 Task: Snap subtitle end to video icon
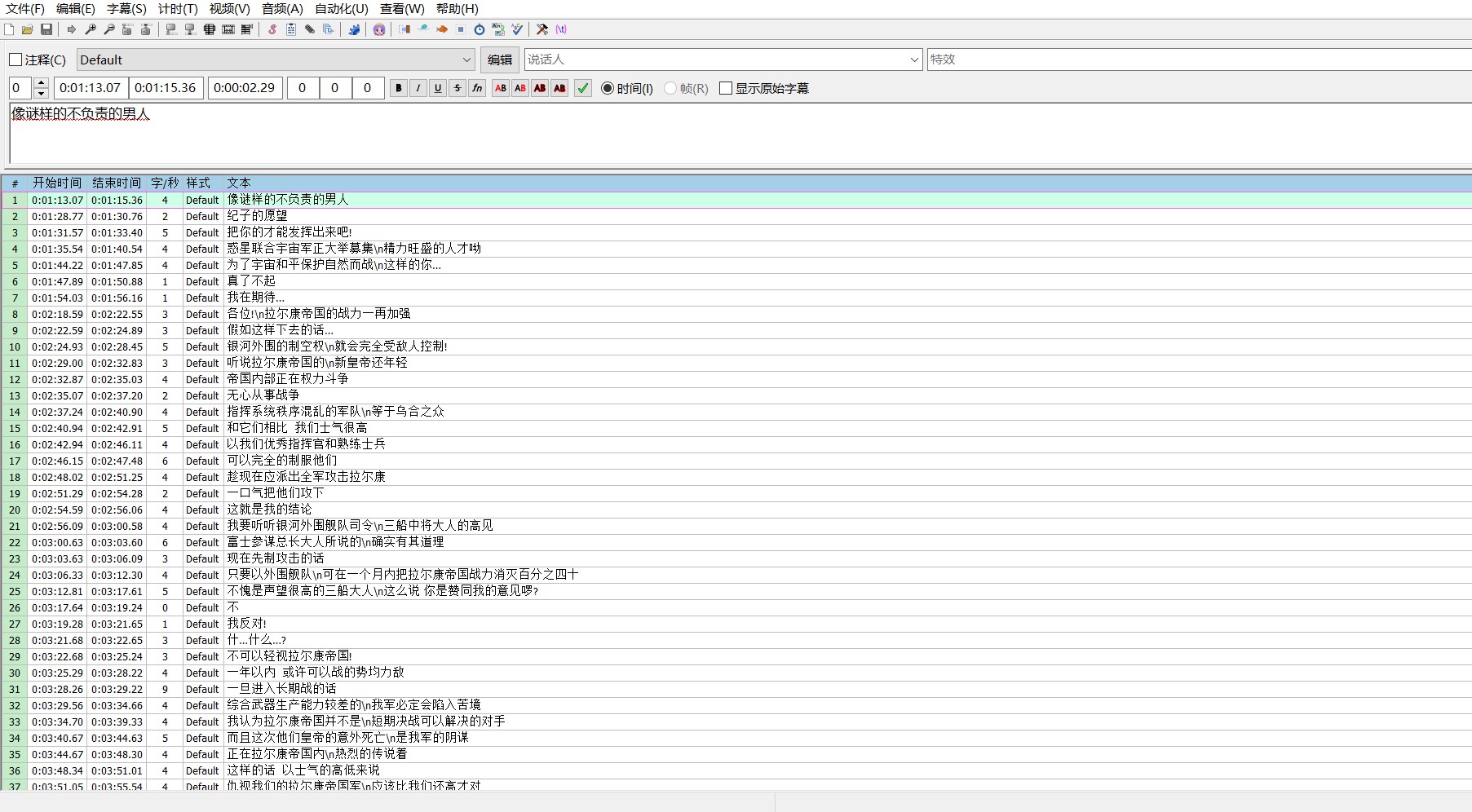pos(190,29)
